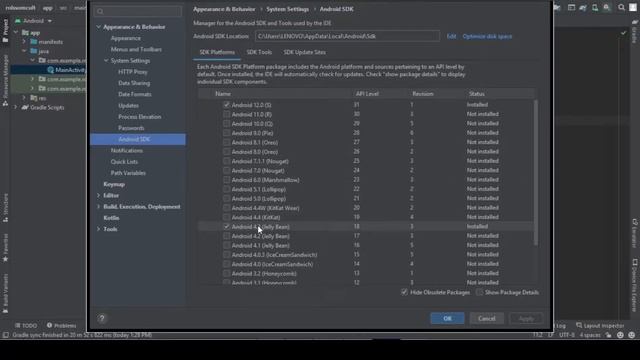Click the help question mark icon in the dialog
The height and width of the screenshot is (360, 640).
(102, 318)
